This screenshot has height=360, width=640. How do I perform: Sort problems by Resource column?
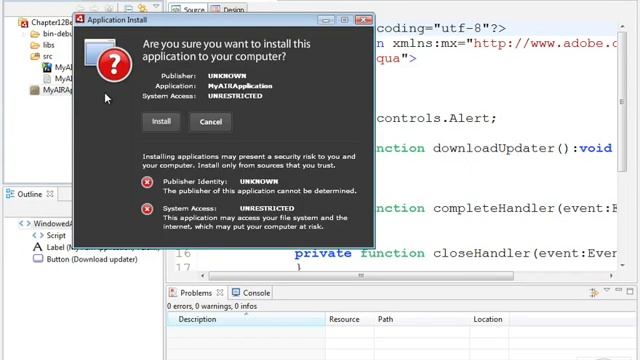(350, 319)
